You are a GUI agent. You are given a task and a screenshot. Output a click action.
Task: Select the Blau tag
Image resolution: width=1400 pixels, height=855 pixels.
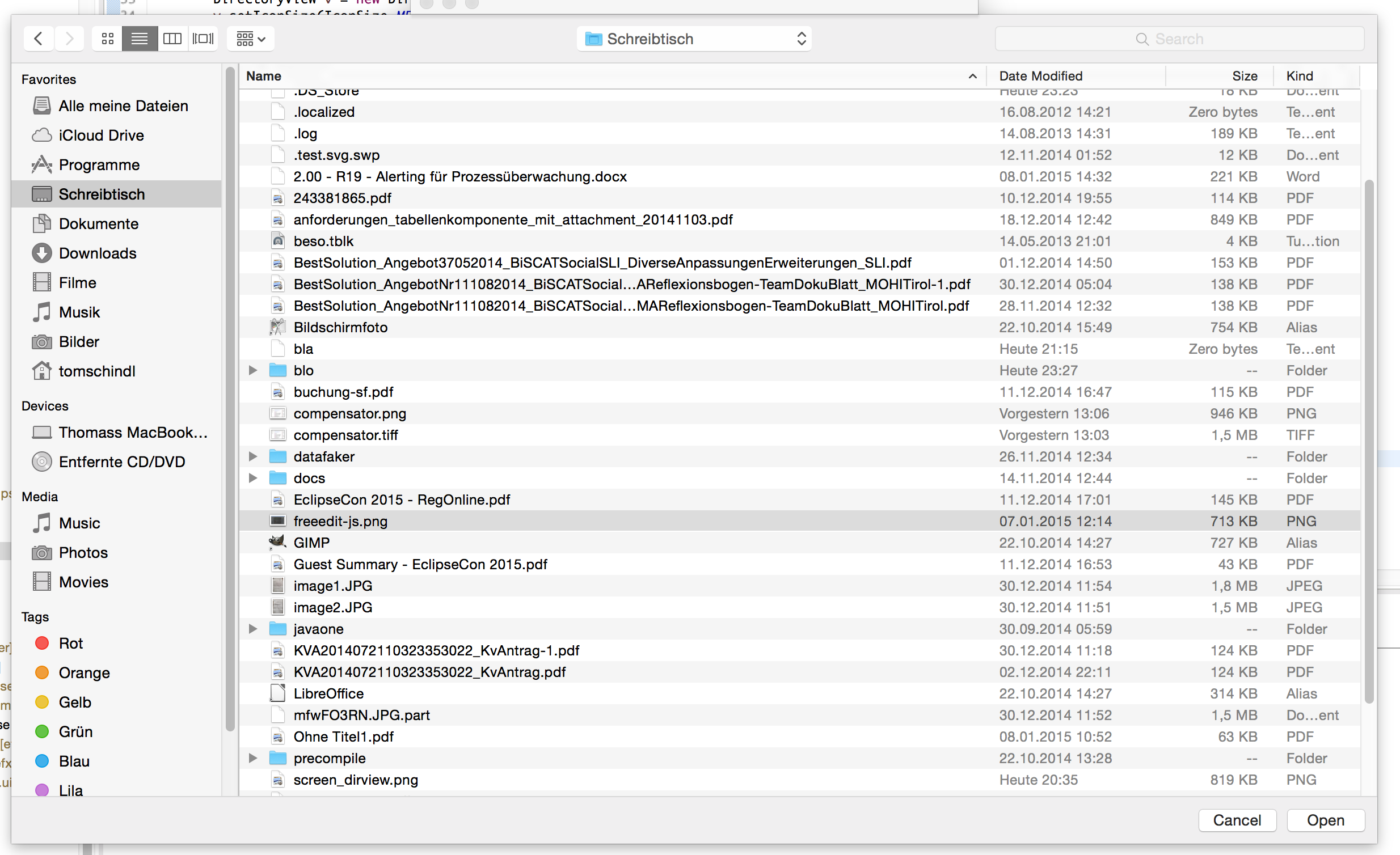click(116, 761)
